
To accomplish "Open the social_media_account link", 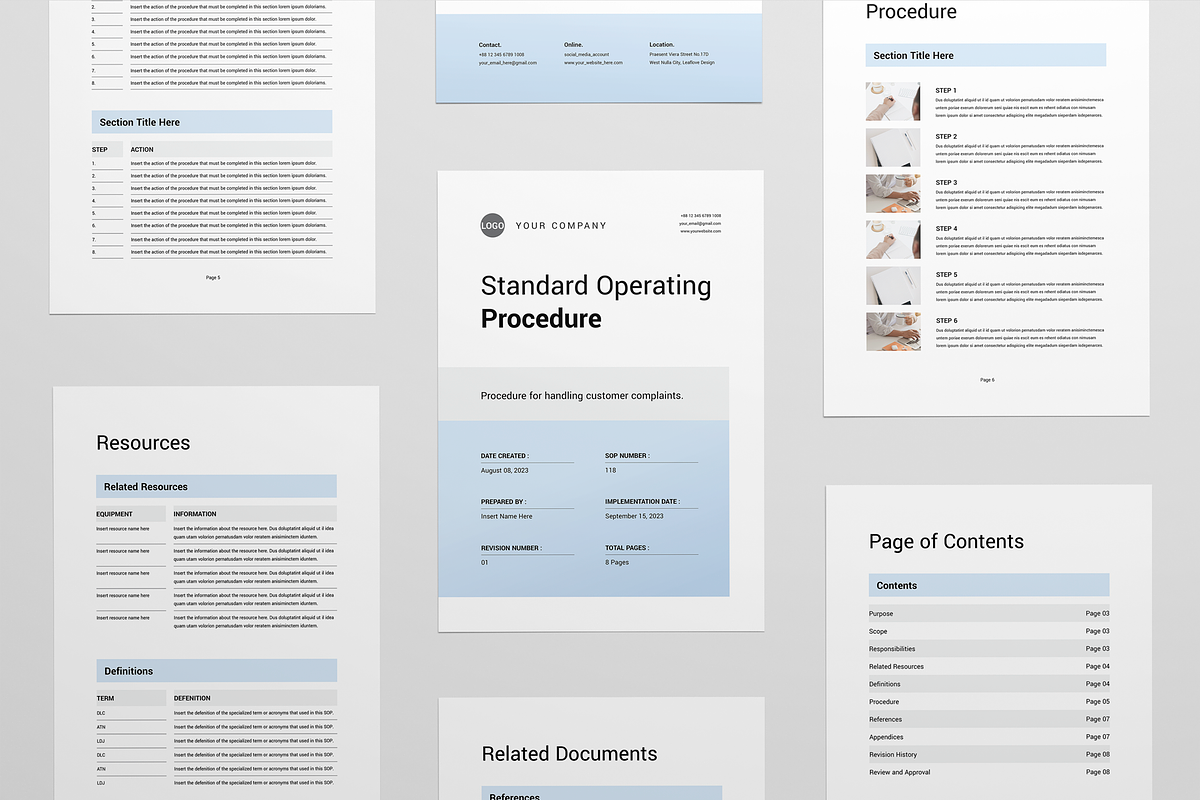I will click(586, 55).
